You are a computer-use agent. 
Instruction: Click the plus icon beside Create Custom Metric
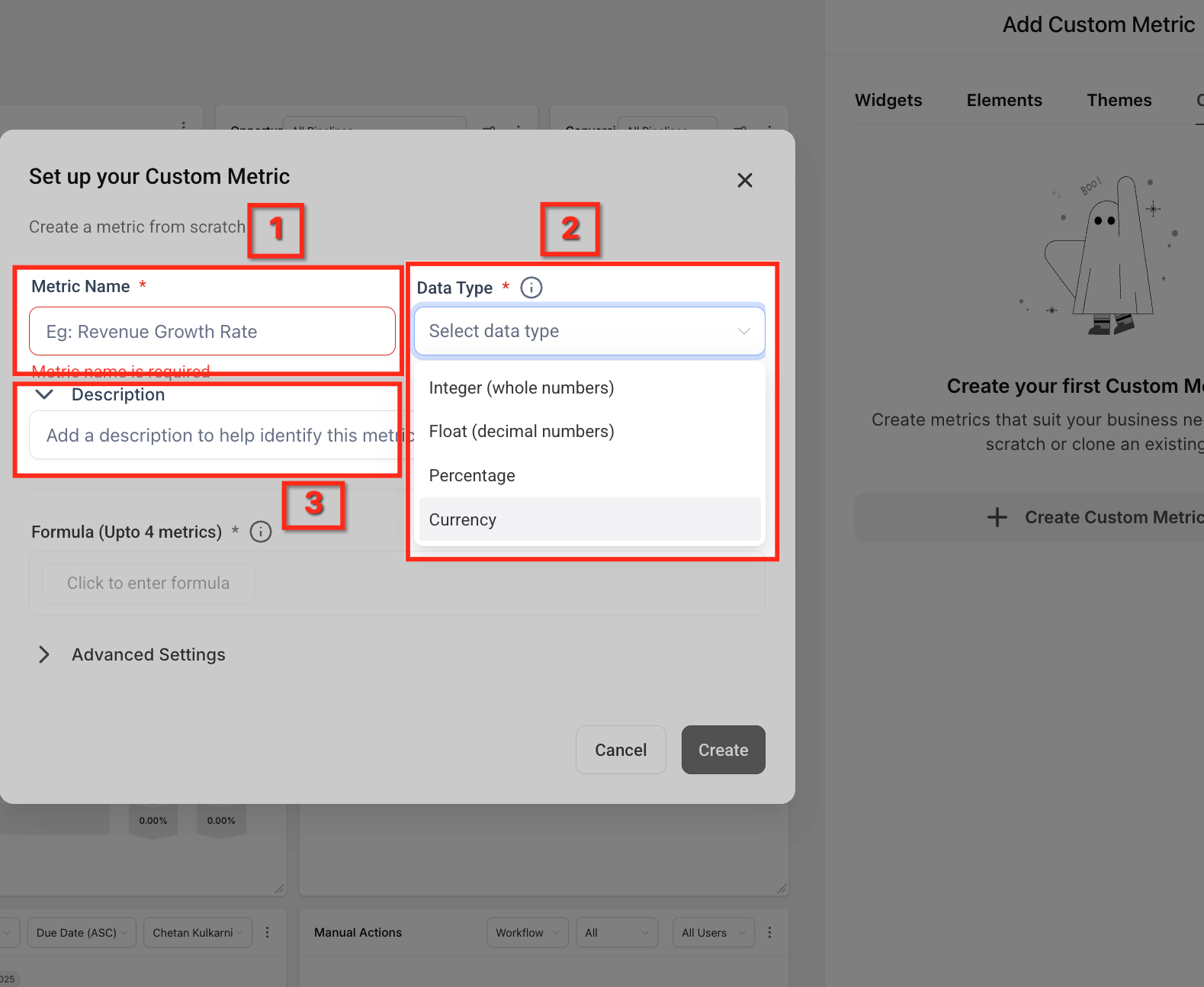tap(997, 517)
